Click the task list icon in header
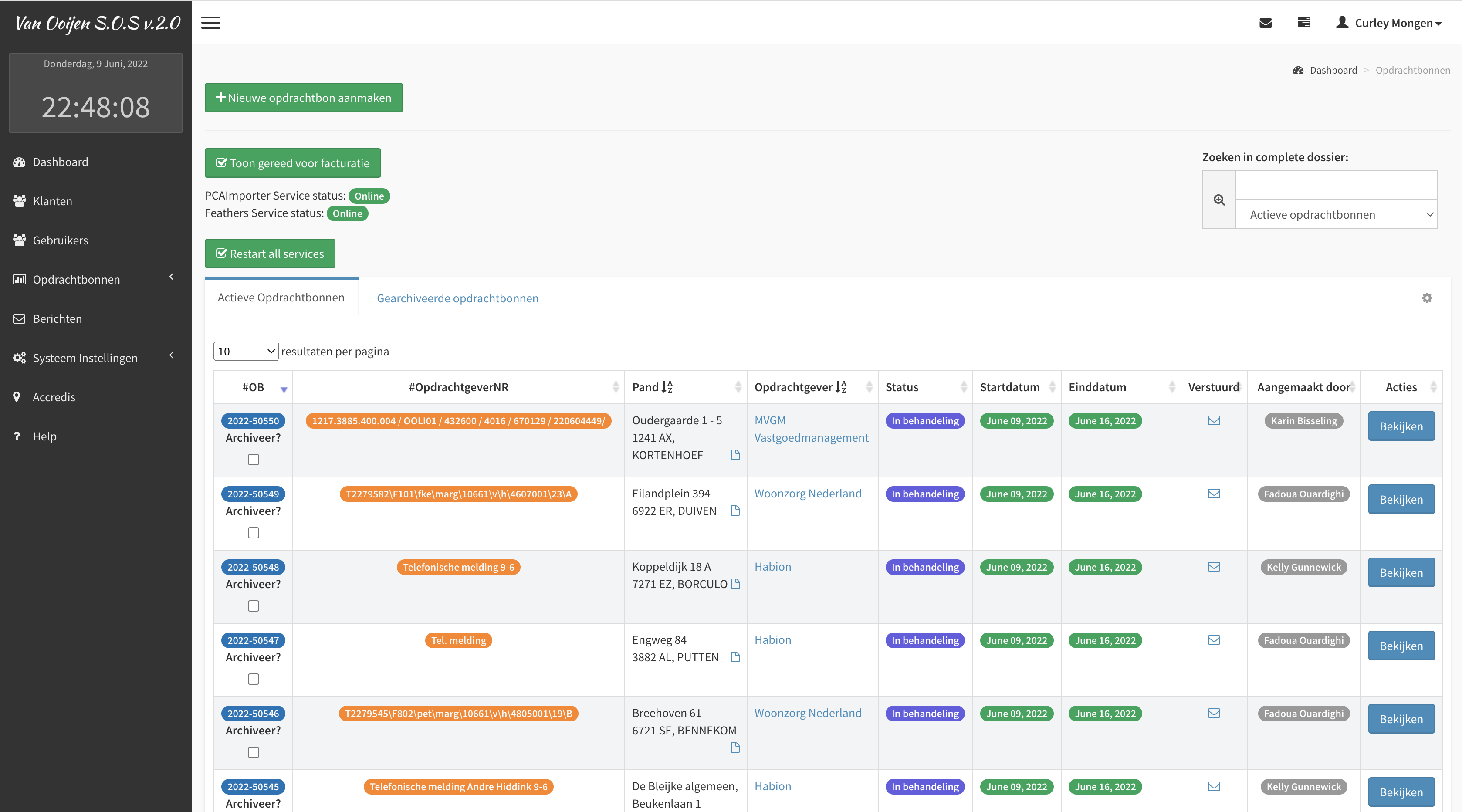Viewport: 1462px width, 812px height. pyautogui.click(x=1304, y=23)
